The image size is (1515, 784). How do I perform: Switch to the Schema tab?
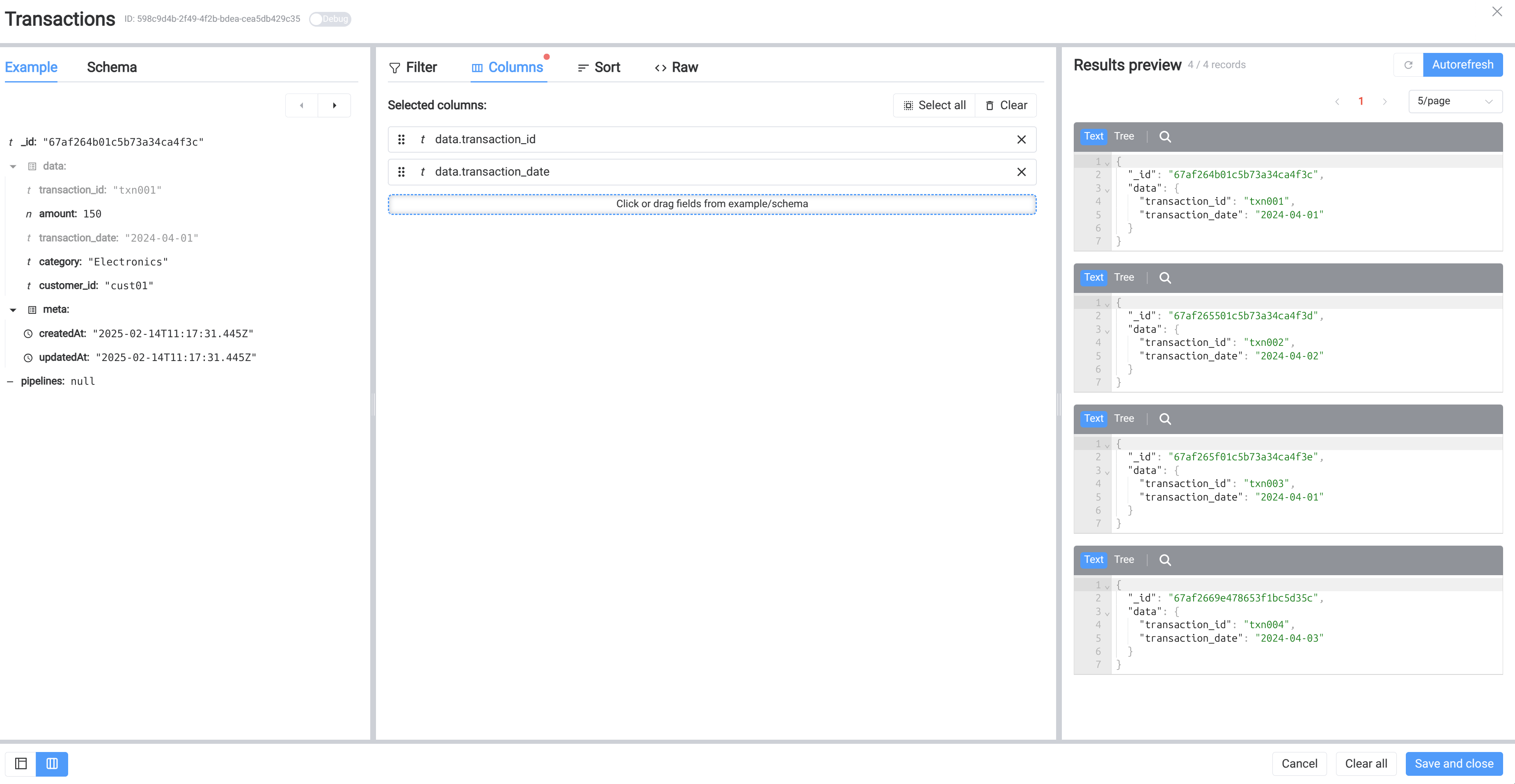(112, 67)
